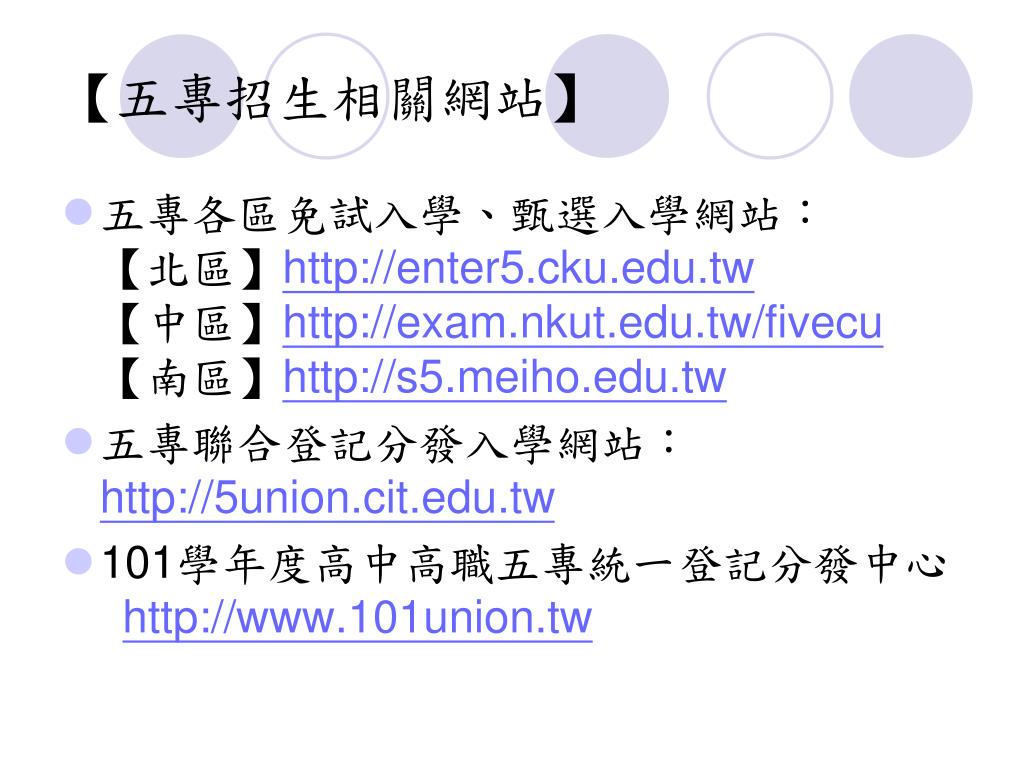Viewport: 1024px width, 768px height.
Task: Open the 5union.cit.edu.tw link
Action: pos(327,498)
